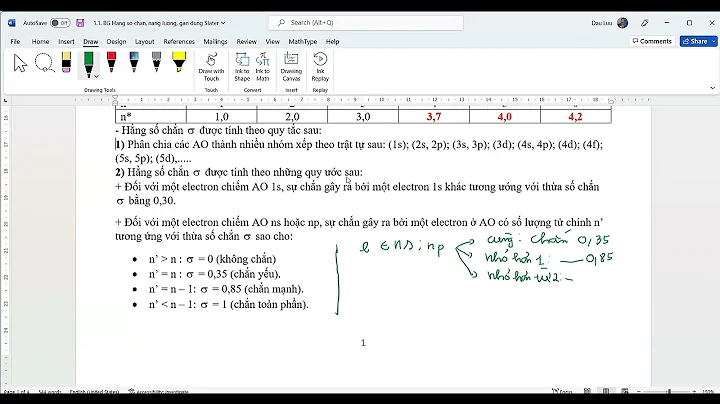Switch to Read Mode view
Screen dimensions: 720x404
[587, 392]
